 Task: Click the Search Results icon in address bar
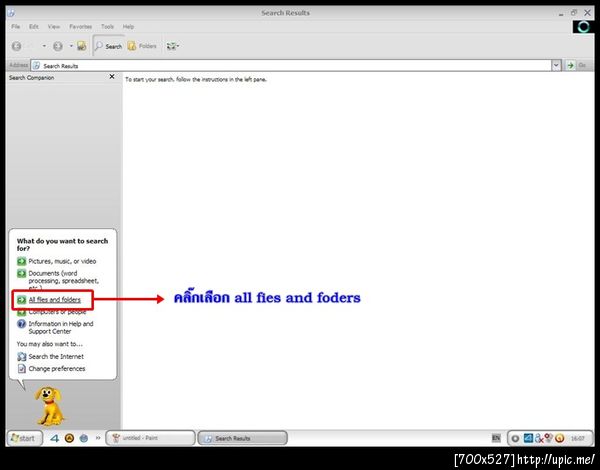pos(37,66)
